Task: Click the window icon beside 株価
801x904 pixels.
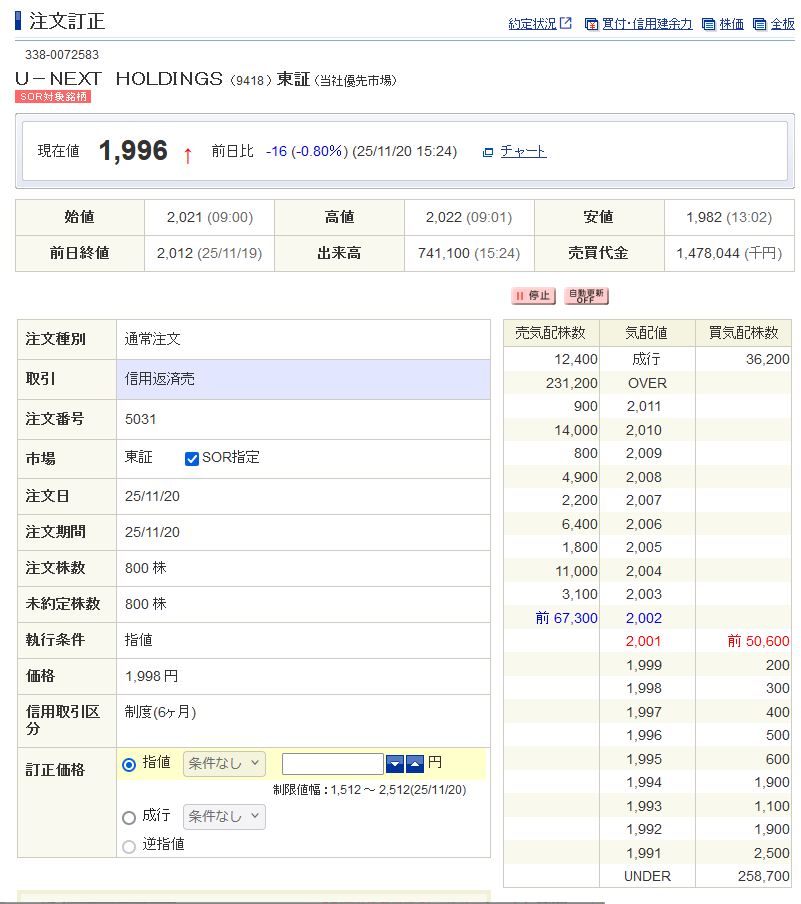Action: [x=708, y=24]
